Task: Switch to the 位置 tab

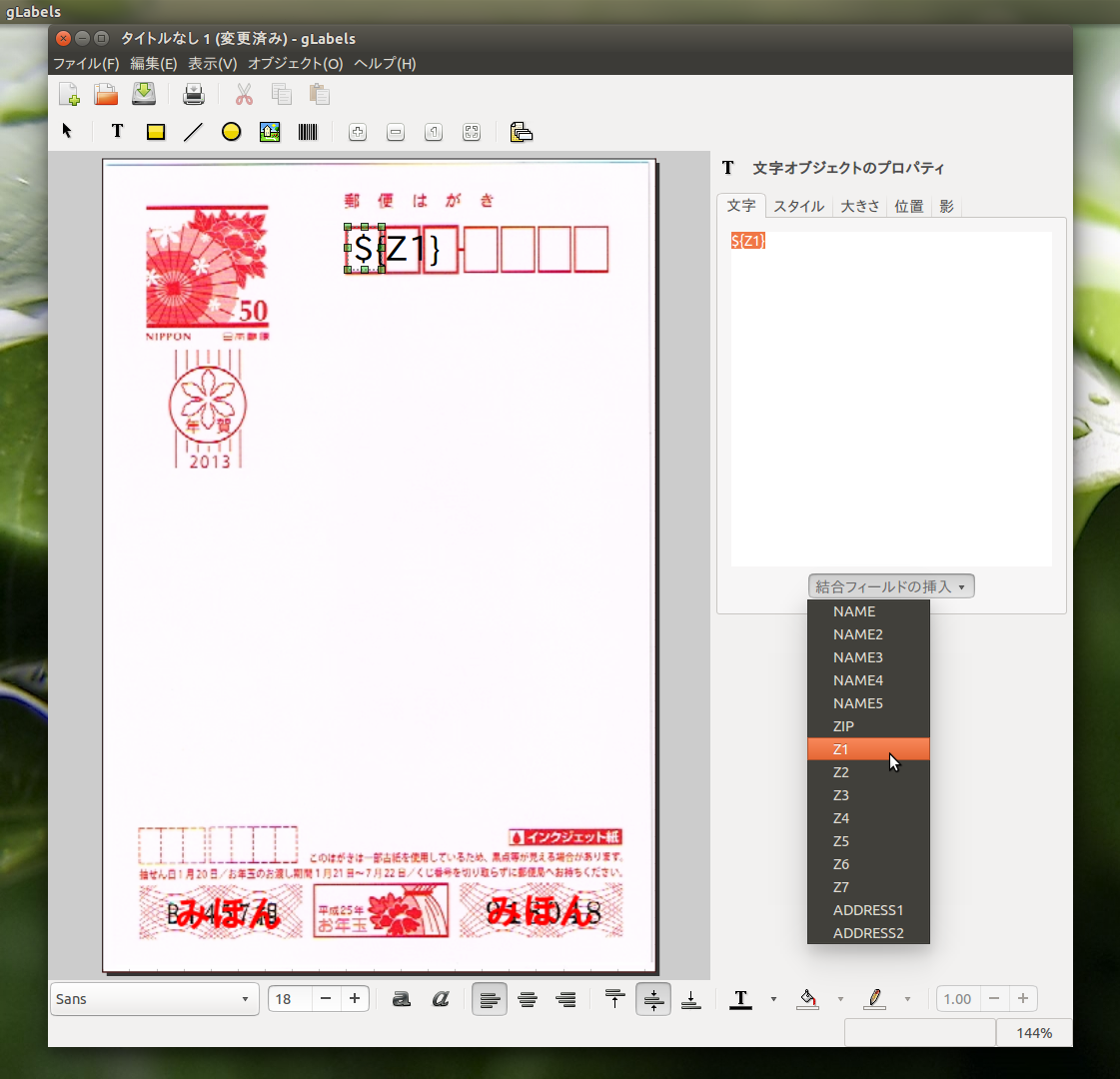Action: [x=909, y=207]
